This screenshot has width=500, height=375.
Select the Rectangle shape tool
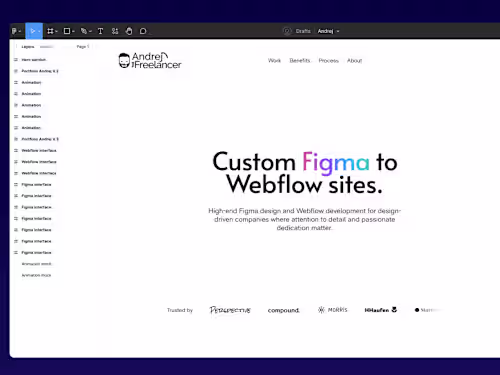[x=67, y=31]
